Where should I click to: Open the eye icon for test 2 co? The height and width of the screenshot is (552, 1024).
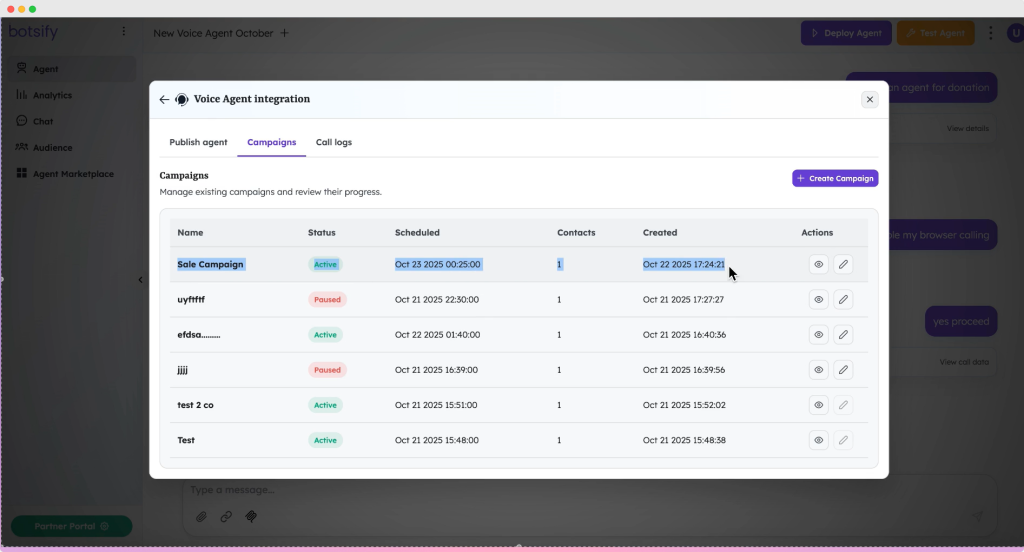[x=818, y=405]
